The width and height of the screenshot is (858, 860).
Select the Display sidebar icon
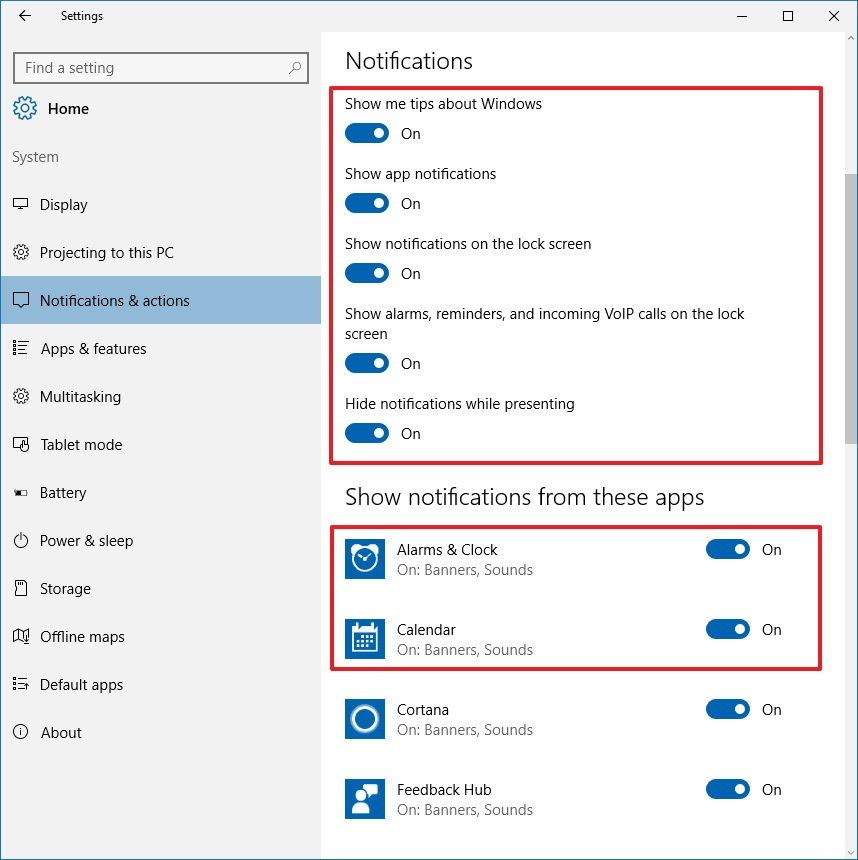point(22,204)
